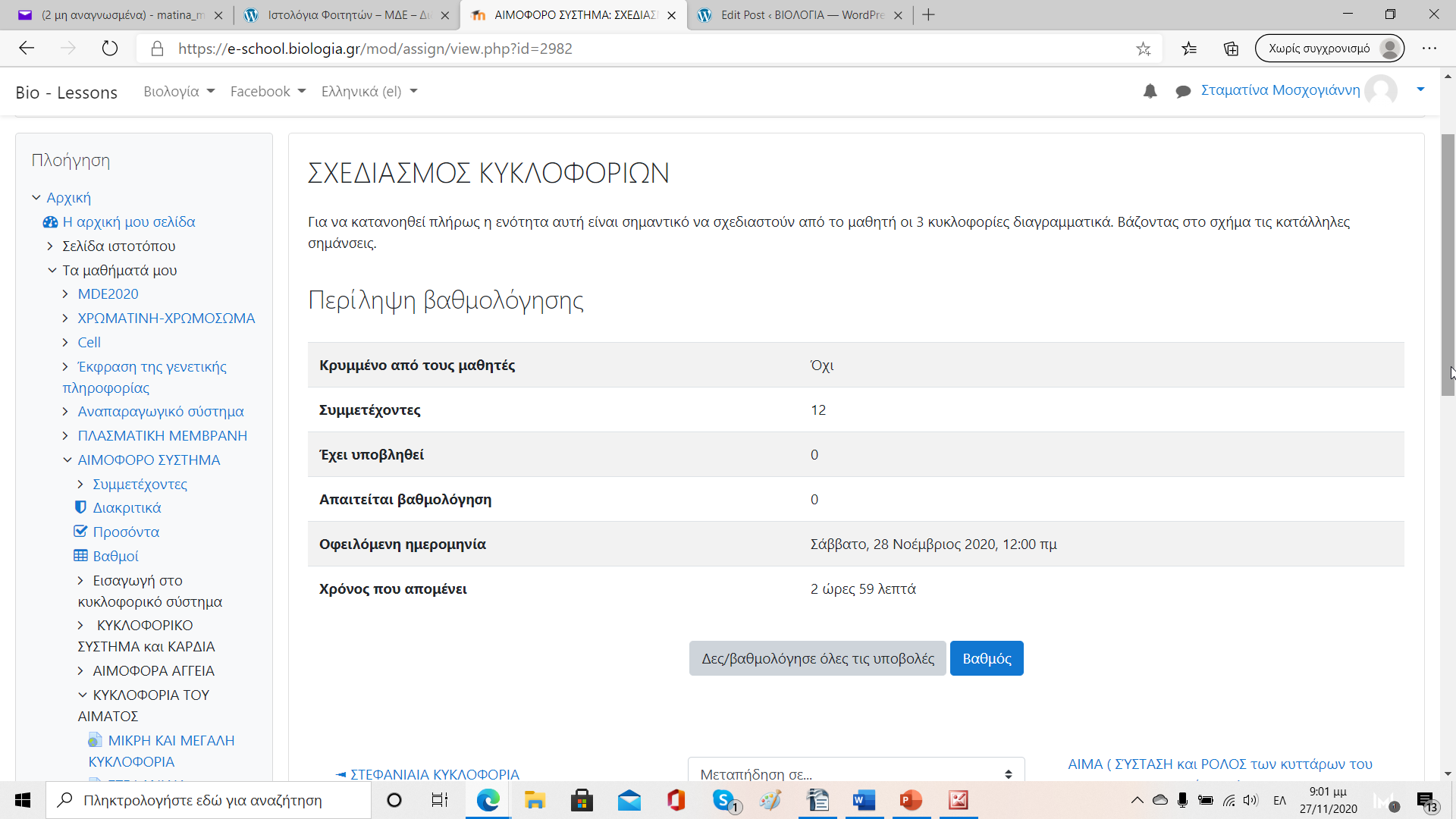Switch to Edit Post WordPress tab
1456x819 pixels.
click(x=799, y=15)
